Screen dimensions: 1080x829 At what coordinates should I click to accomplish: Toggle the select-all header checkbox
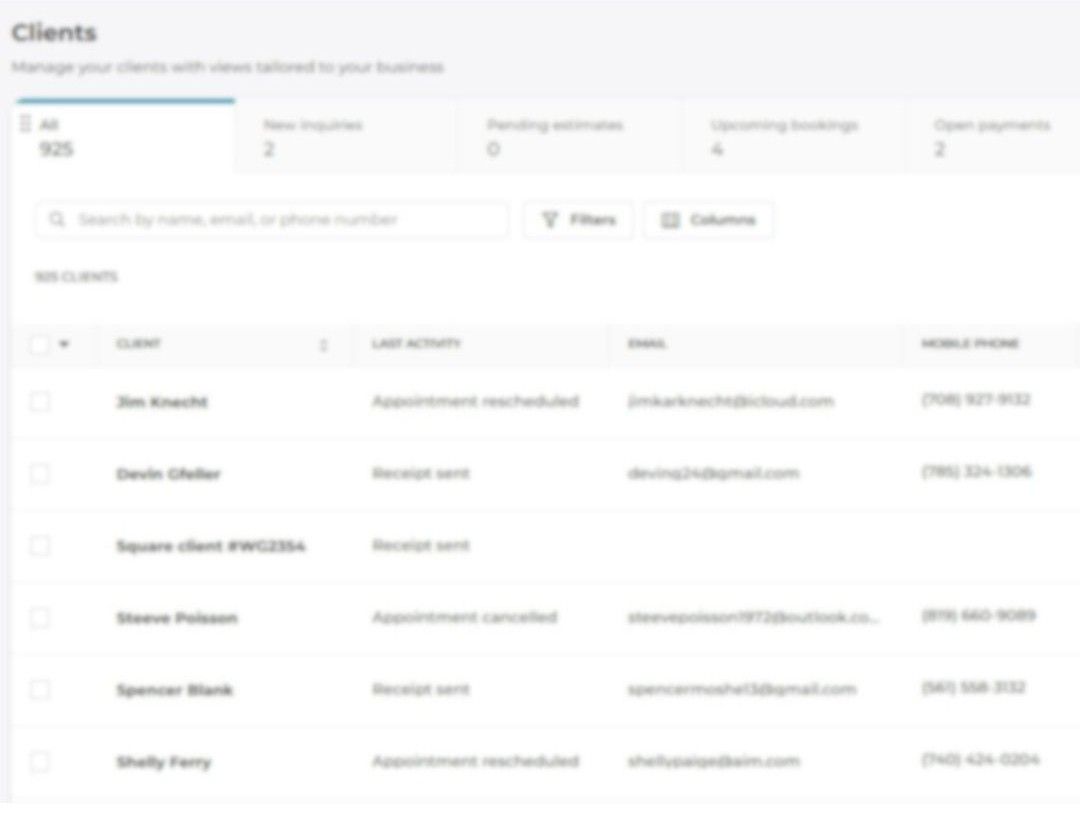coord(39,344)
